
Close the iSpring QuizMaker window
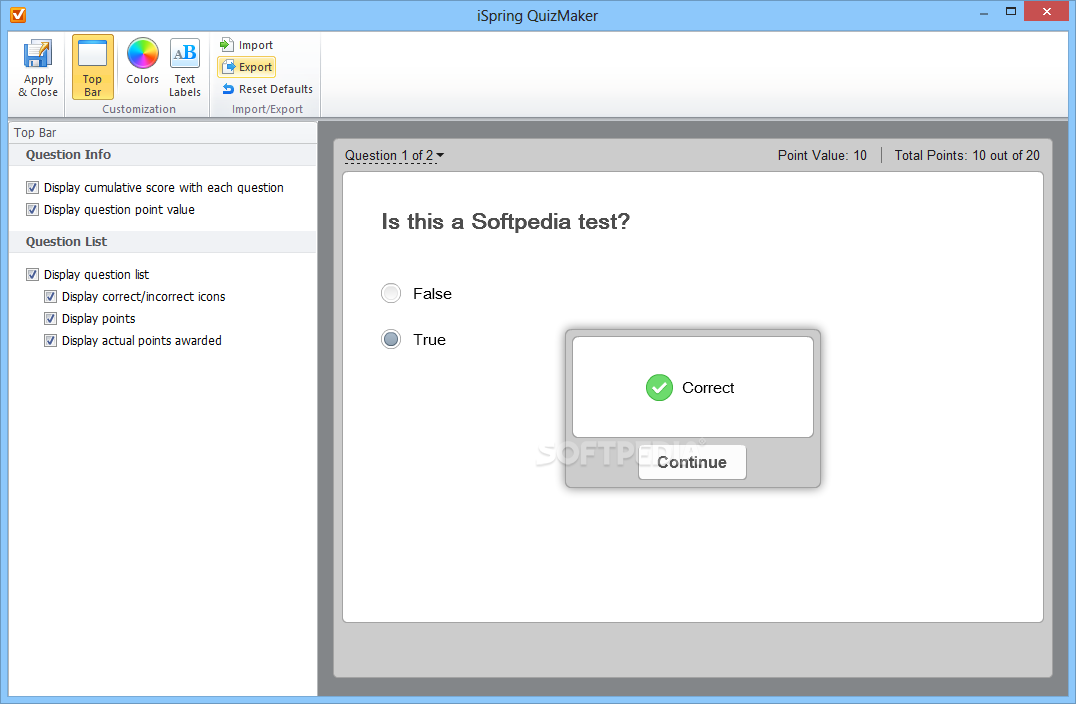1046,12
